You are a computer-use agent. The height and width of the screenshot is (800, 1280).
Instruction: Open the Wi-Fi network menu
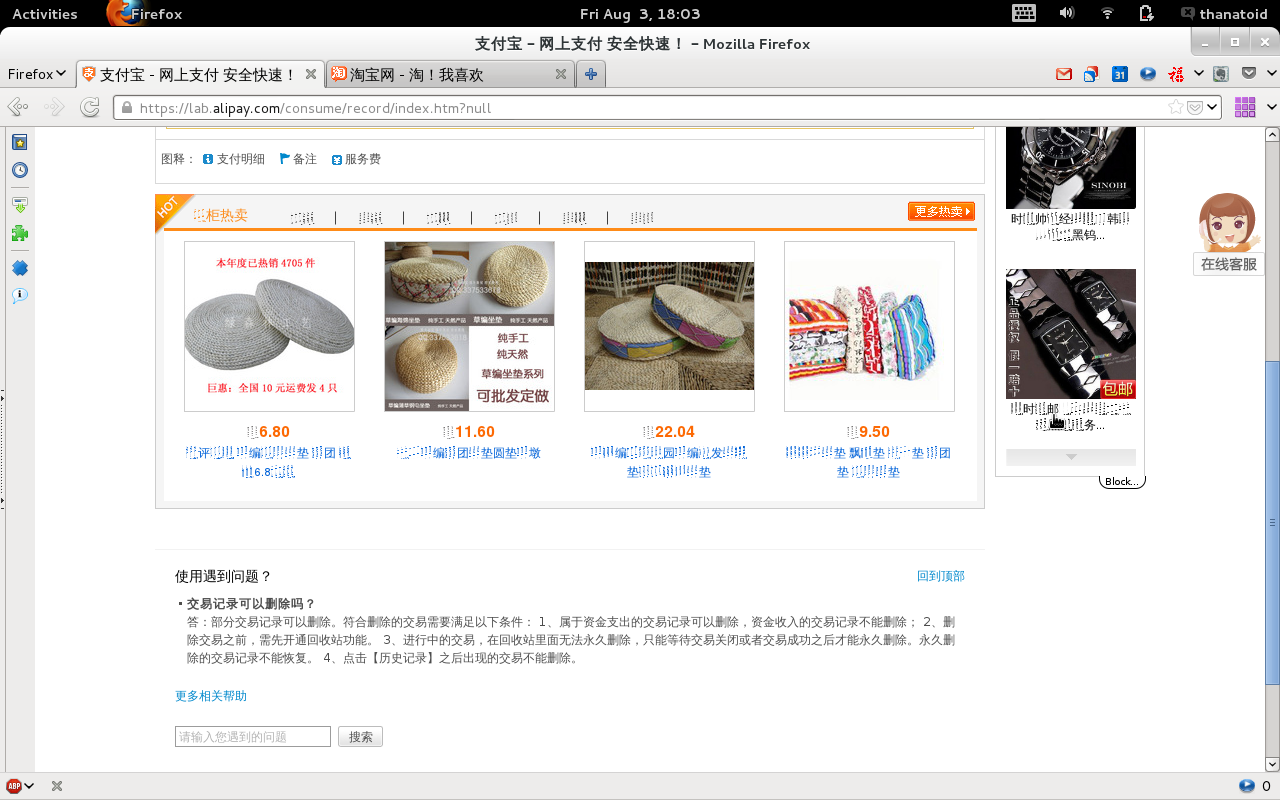(x=1107, y=13)
